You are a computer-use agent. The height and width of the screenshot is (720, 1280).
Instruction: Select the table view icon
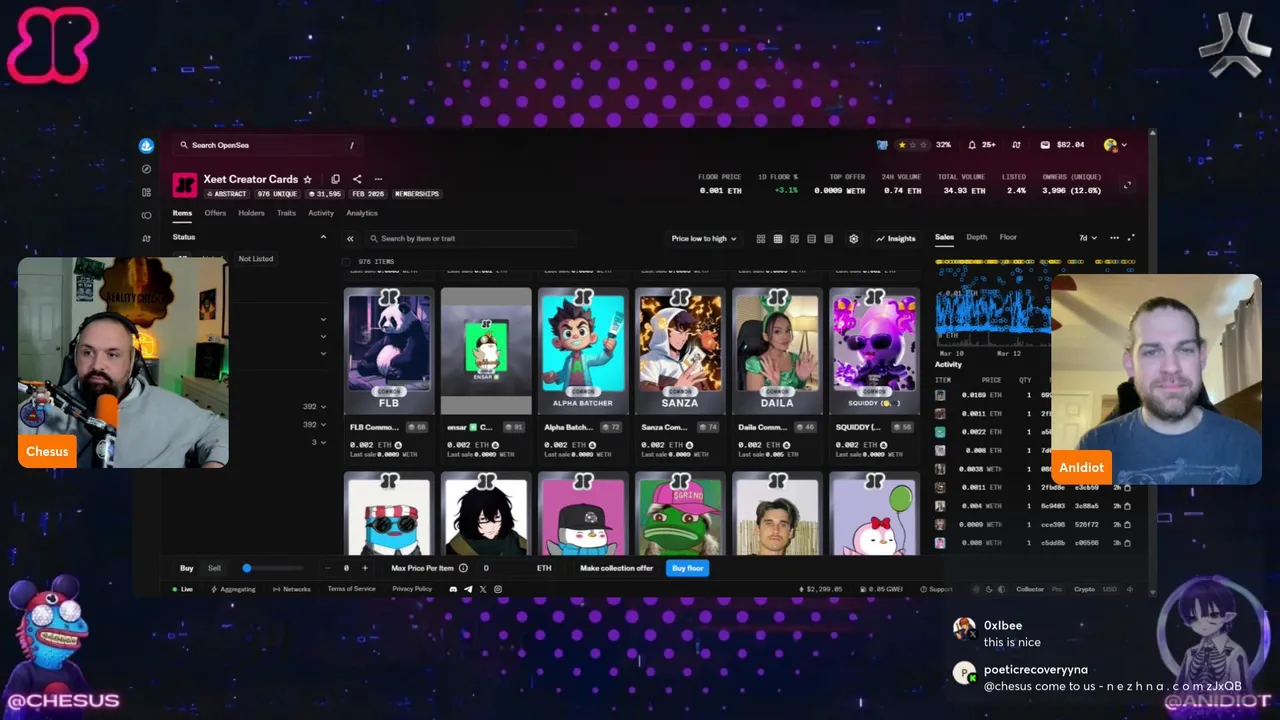point(828,239)
